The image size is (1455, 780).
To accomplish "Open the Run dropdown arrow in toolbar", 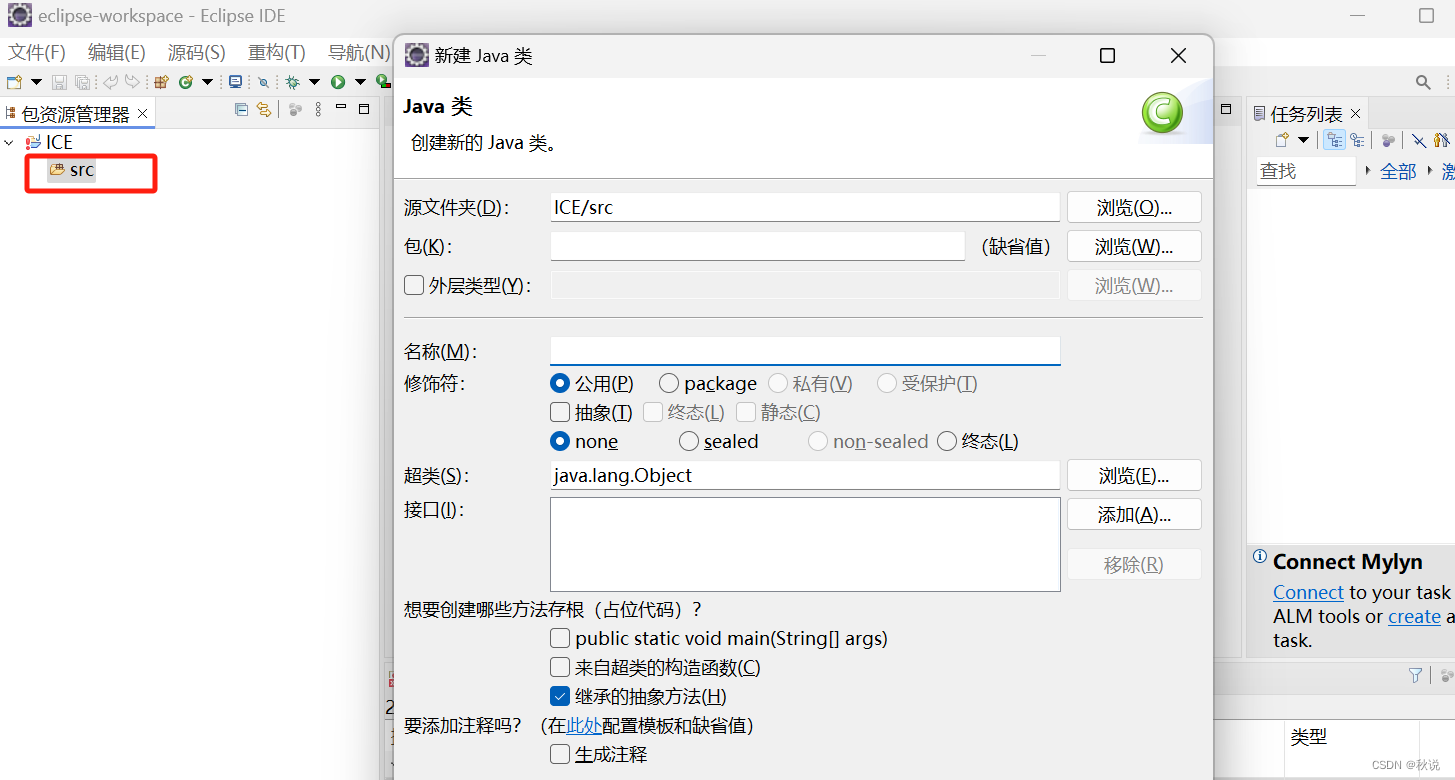I will (x=360, y=82).
